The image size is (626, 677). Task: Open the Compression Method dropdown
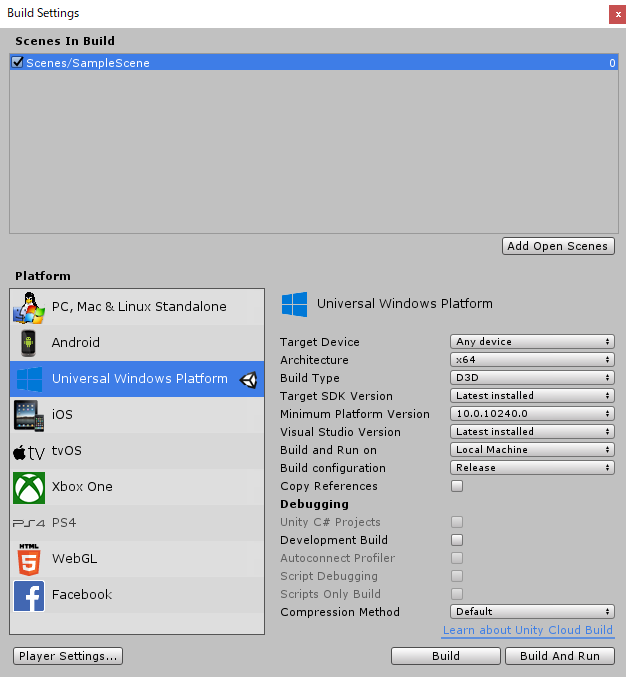(x=532, y=612)
